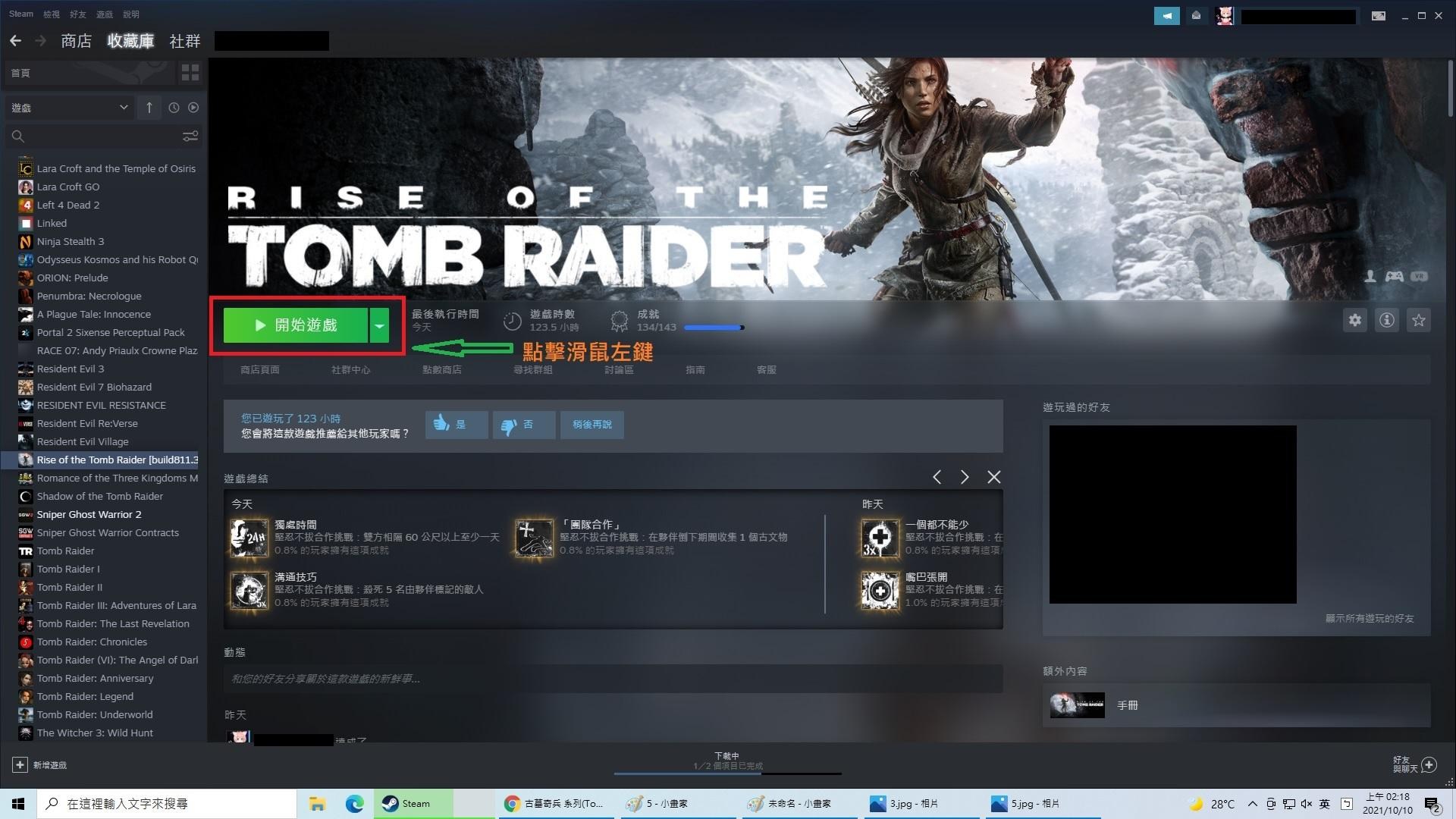Open Windows Start menu
The width and height of the screenshot is (1456, 819).
(x=18, y=804)
